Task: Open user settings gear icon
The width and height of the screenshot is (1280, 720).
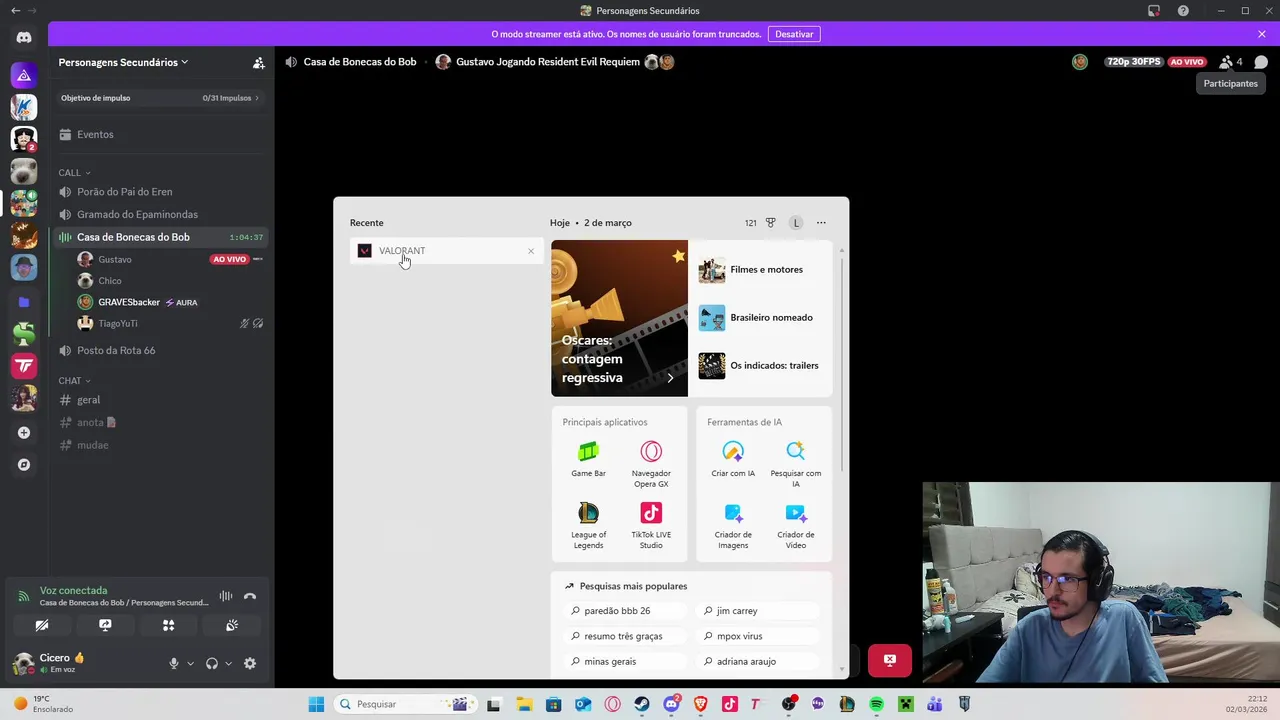Action: coord(250,663)
